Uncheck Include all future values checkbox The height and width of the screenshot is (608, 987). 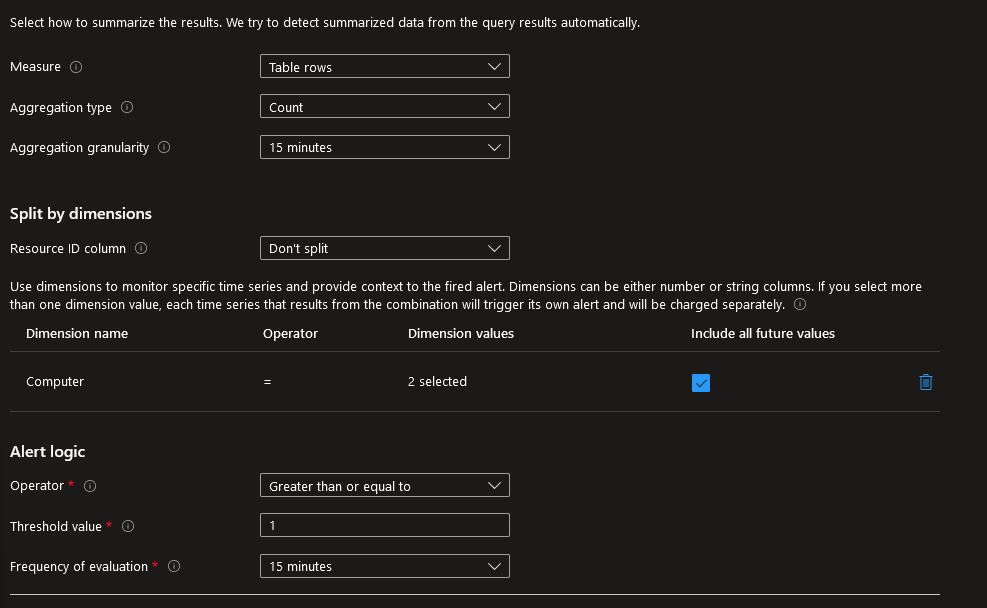tap(701, 382)
